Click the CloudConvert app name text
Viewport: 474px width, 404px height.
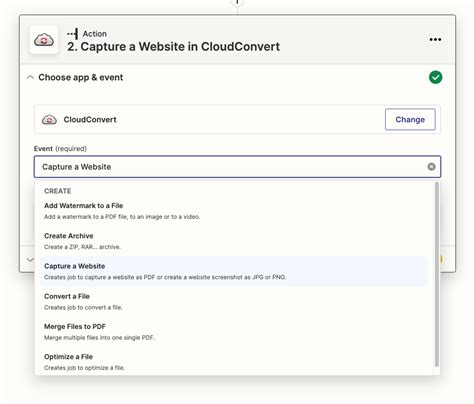pyautogui.click(x=90, y=119)
